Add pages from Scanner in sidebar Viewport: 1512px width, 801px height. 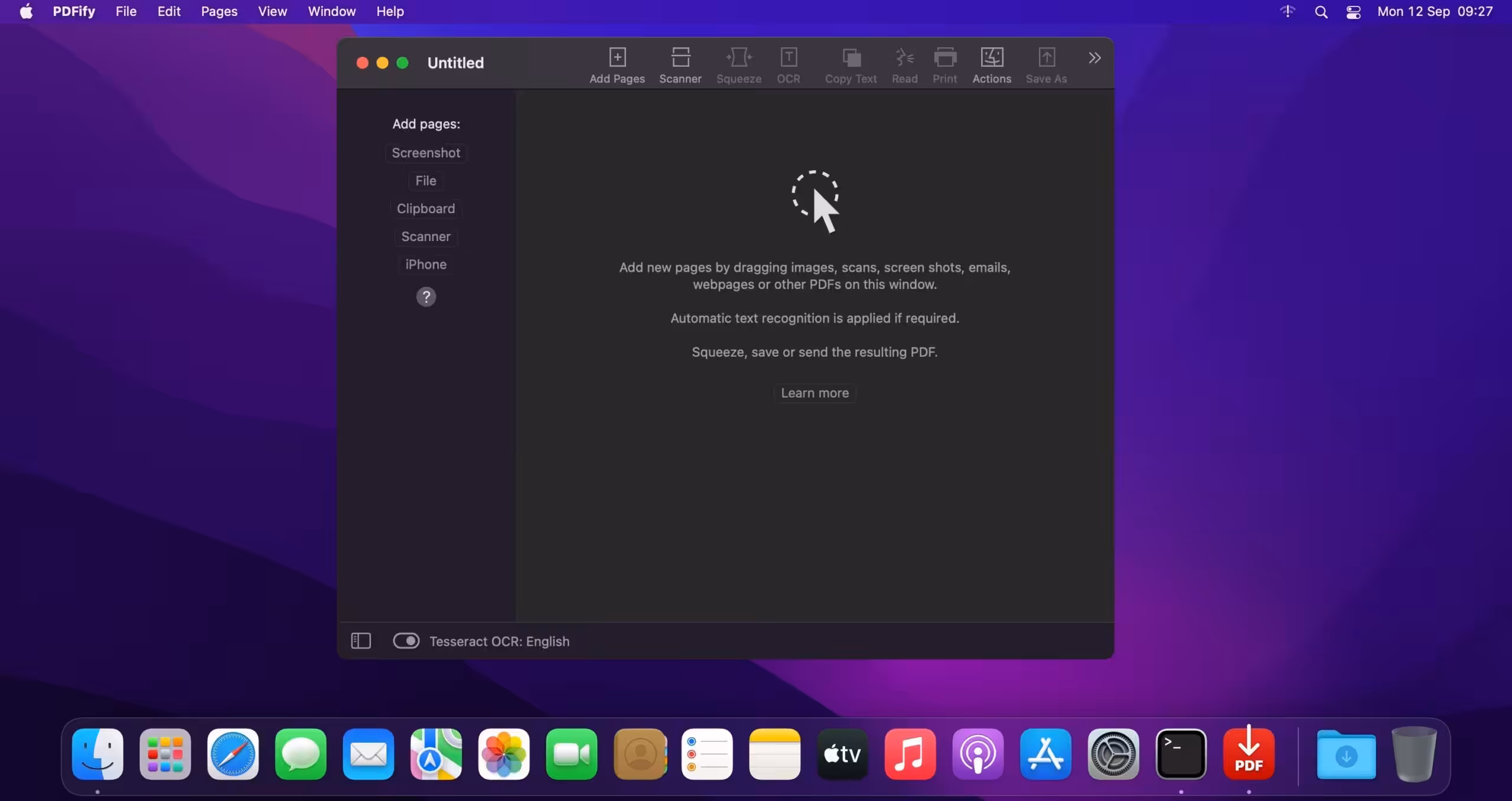click(x=426, y=236)
